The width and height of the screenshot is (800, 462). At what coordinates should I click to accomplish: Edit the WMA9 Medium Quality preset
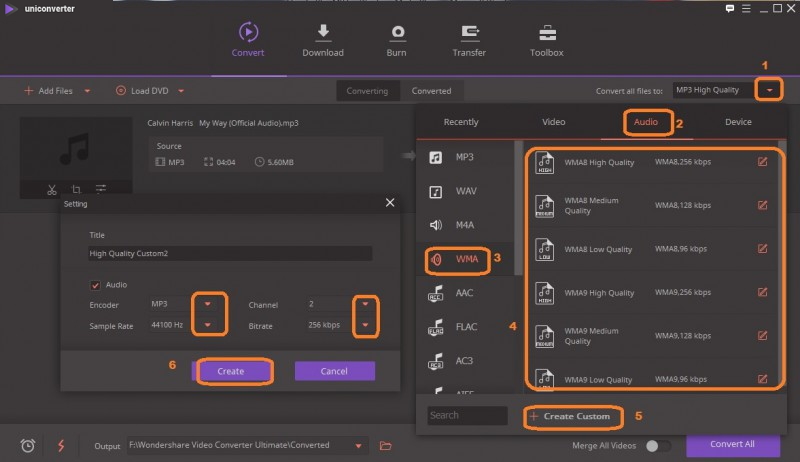[762, 336]
